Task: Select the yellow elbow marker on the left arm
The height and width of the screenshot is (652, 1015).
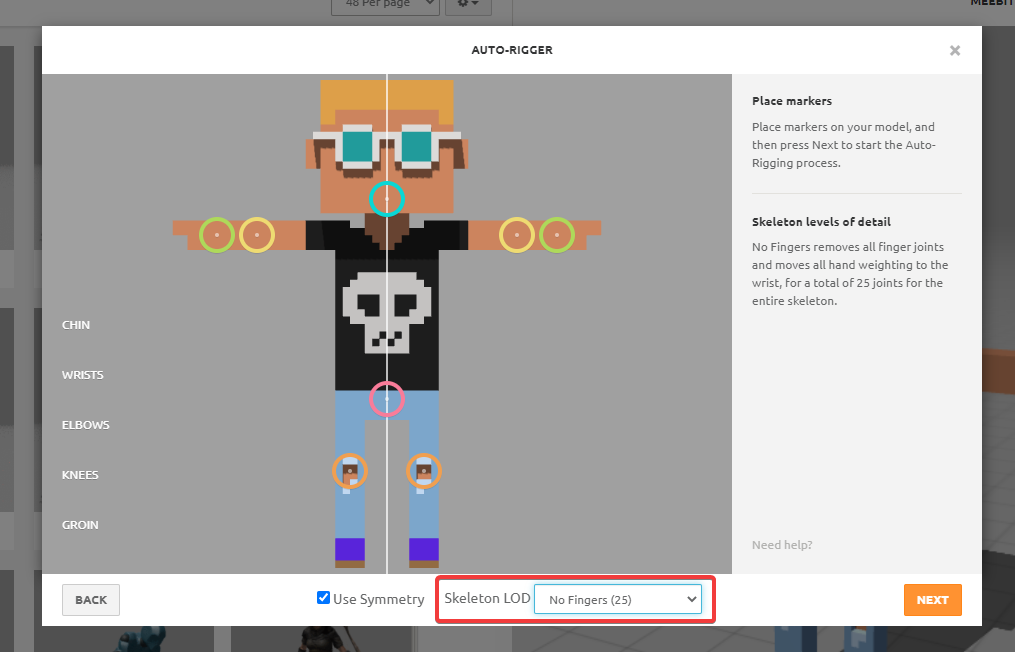Action: [257, 235]
